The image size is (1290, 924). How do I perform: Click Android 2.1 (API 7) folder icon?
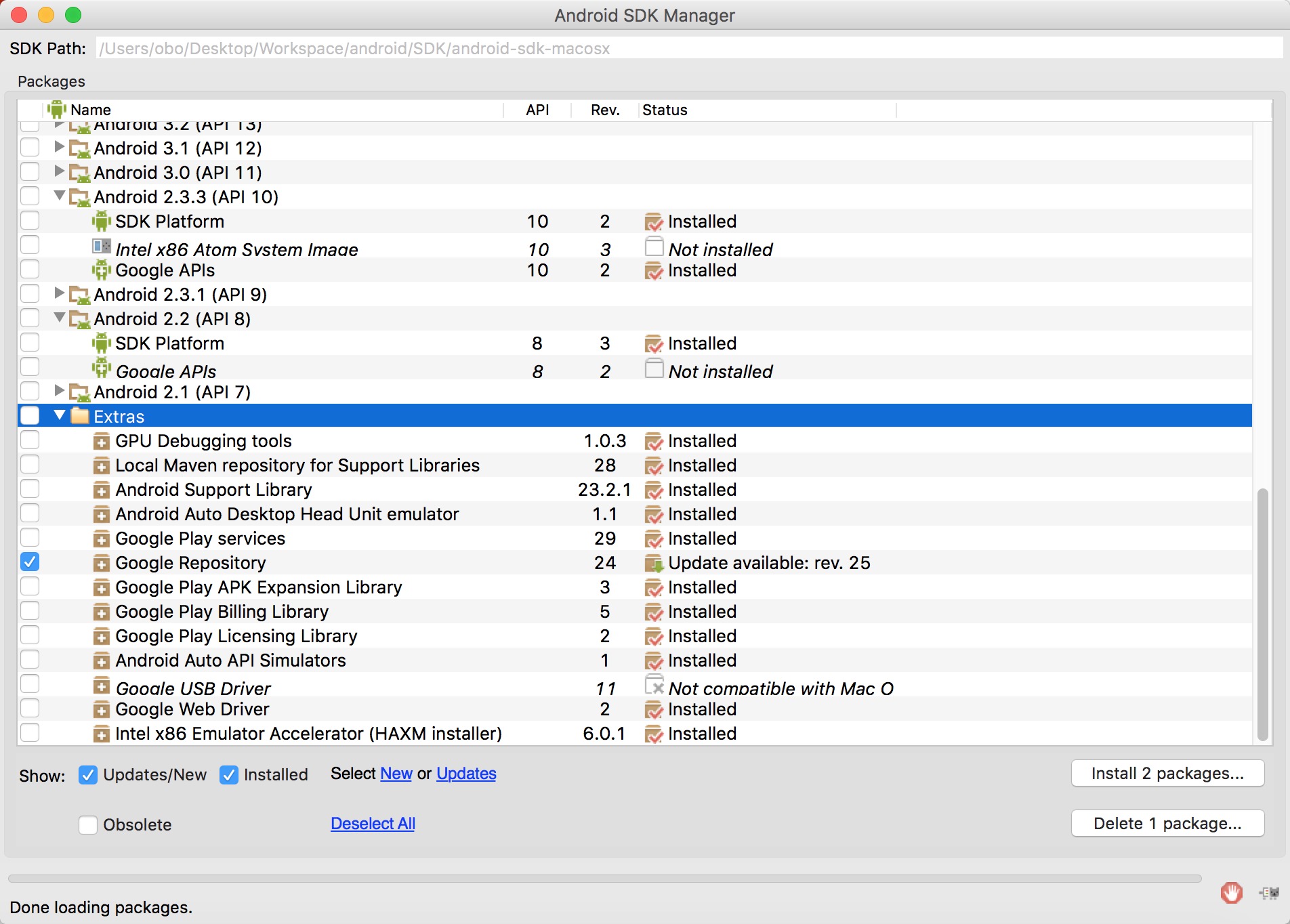[x=80, y=392]
